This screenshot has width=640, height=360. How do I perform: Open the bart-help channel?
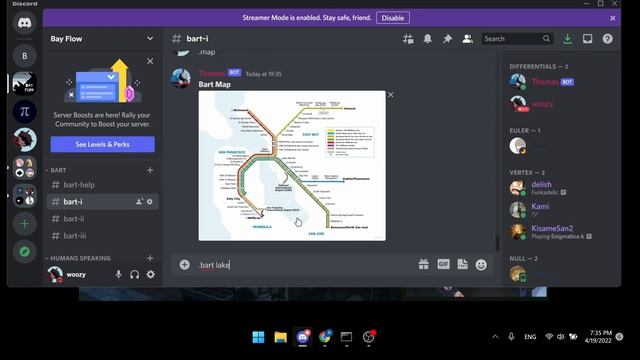(102, 185)
